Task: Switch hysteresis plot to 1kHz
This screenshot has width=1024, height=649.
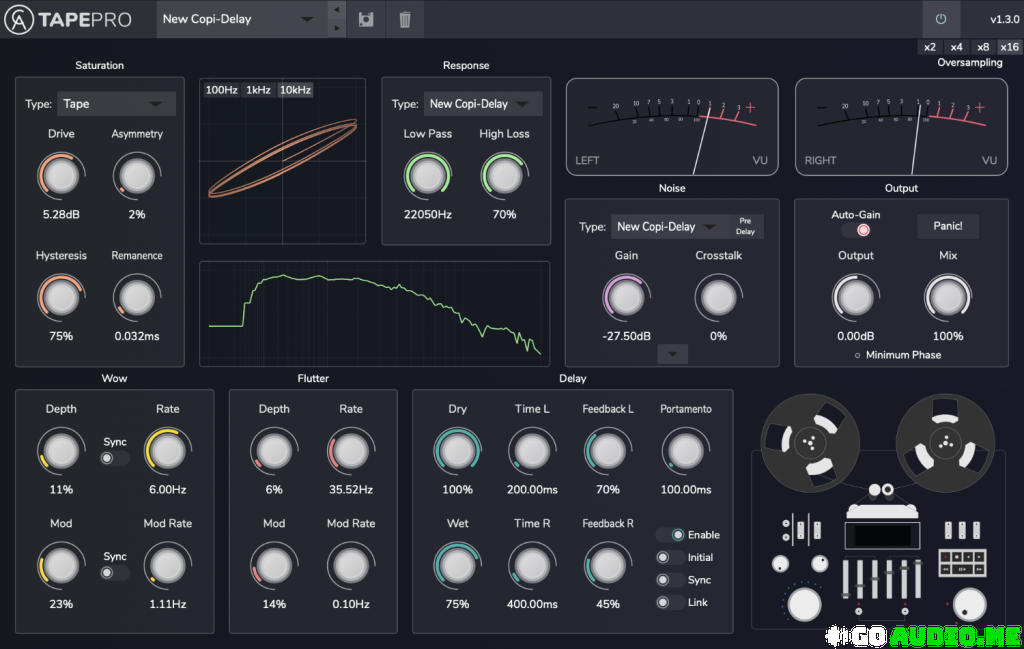Action: pyautogui.click(x=259, y=89)
